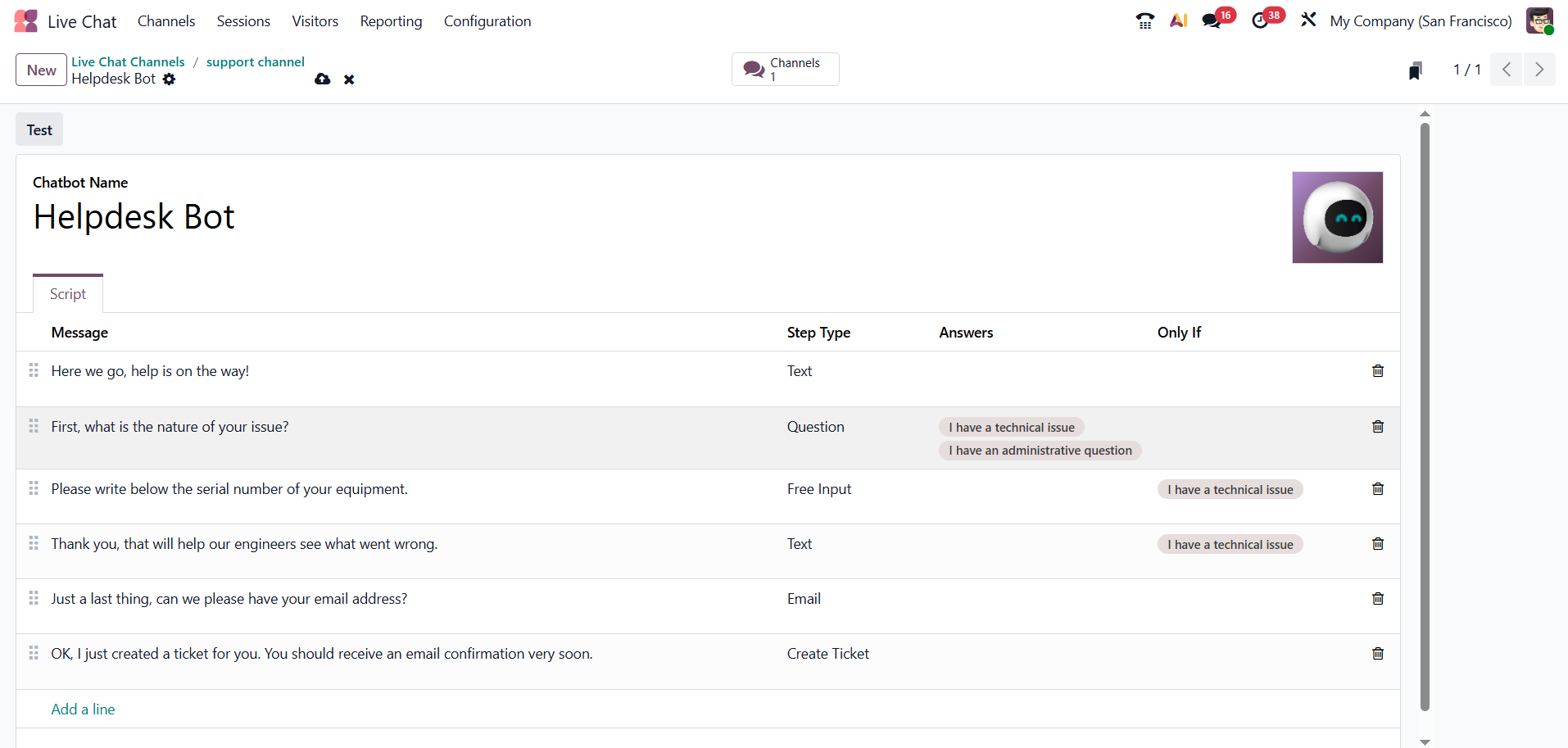Image resolution: width=1568 pixels, height=748 pixels.
Task: Open the My Company (San Francisco) switcher
Action: tap(1421, 21)
